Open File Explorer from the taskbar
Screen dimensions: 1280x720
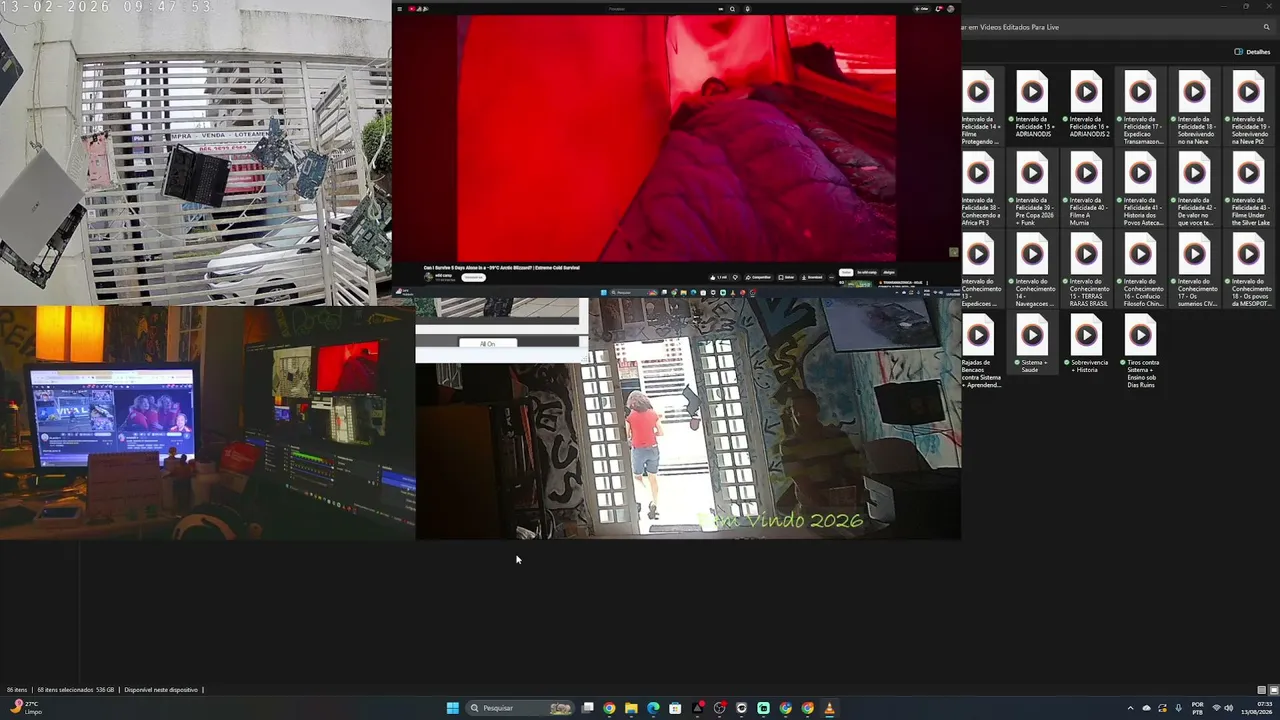click(631, 708)
